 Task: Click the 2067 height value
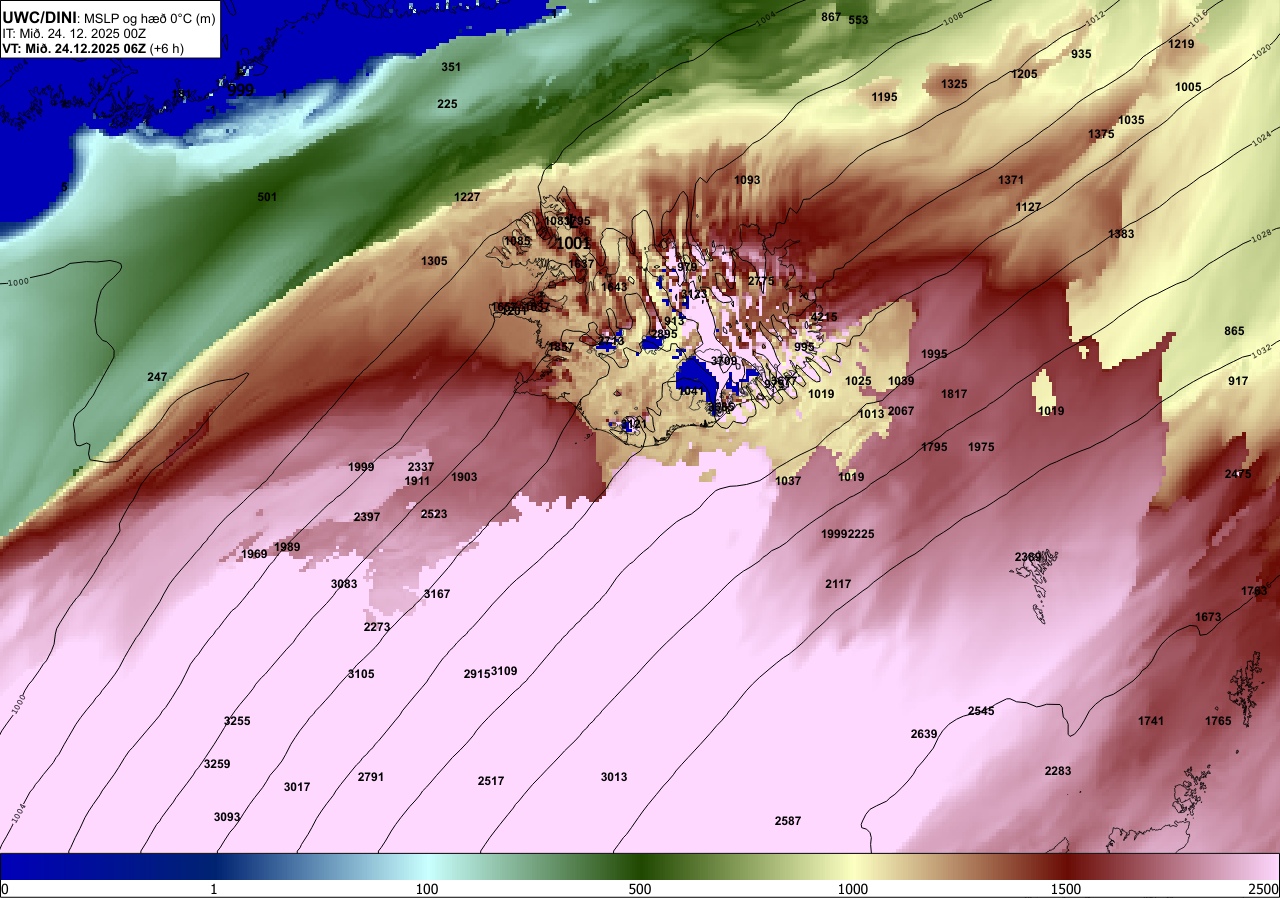click(901, 411)
